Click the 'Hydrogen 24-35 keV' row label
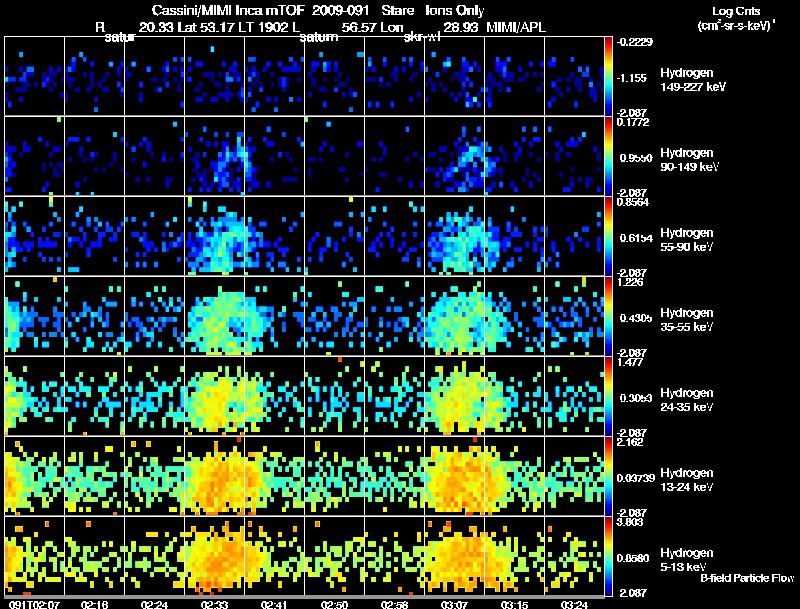 coord(687,400)
